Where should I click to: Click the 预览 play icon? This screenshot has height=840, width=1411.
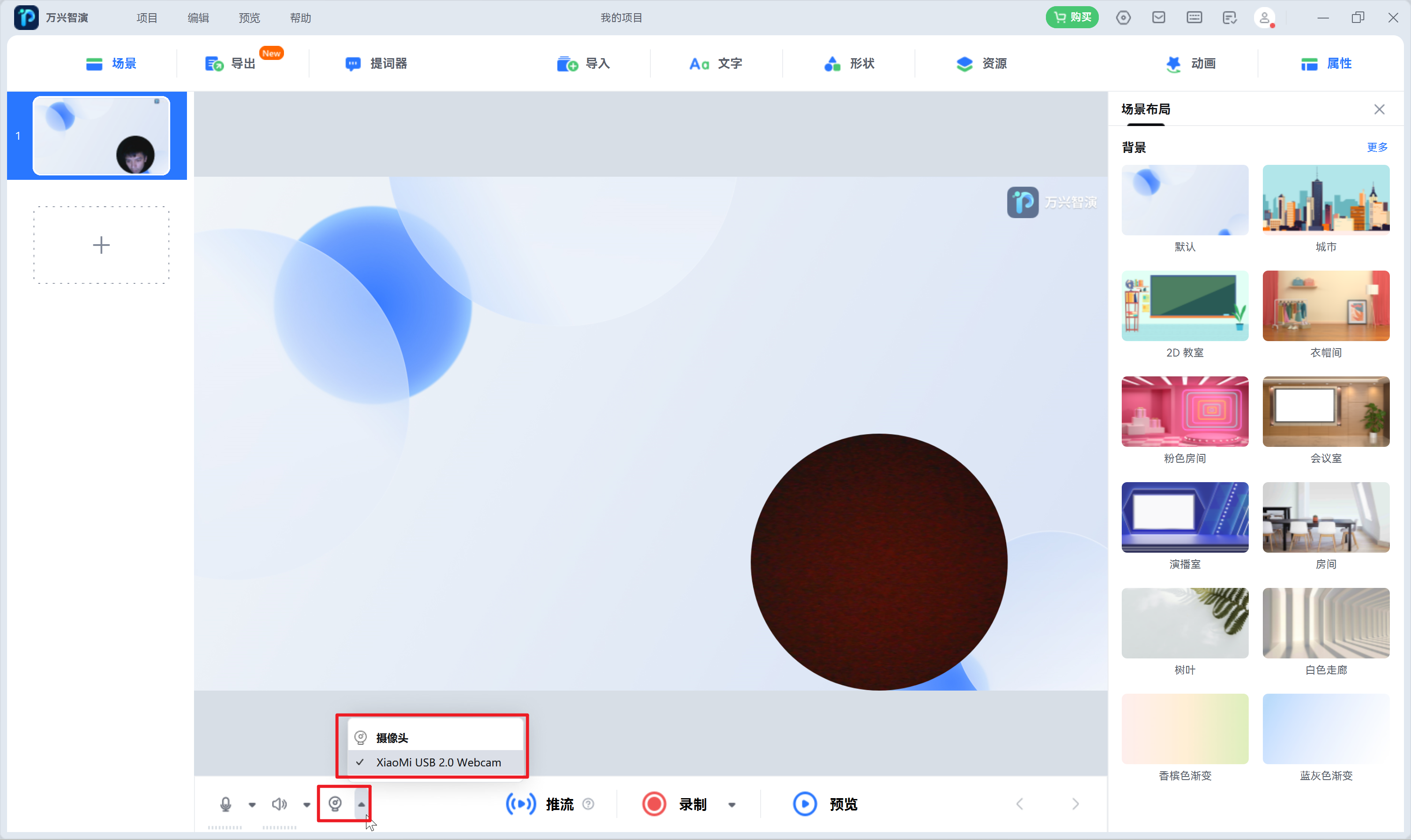(x=805, y=804)
